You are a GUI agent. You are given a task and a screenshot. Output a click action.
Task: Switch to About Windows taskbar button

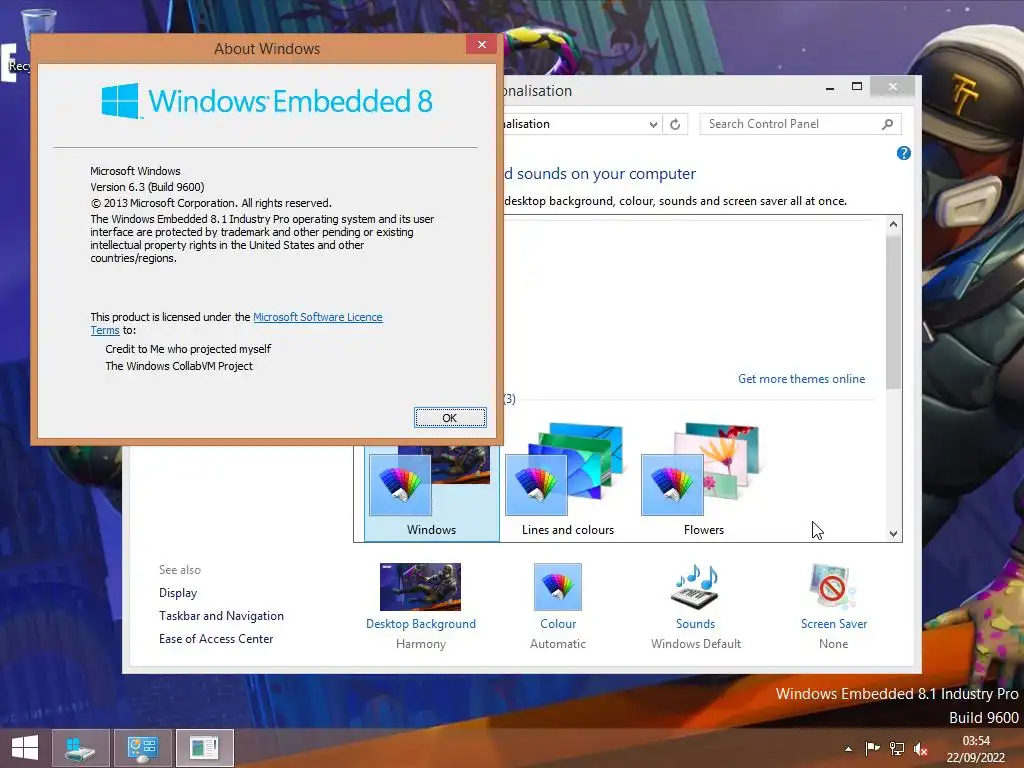coord(204,748)
